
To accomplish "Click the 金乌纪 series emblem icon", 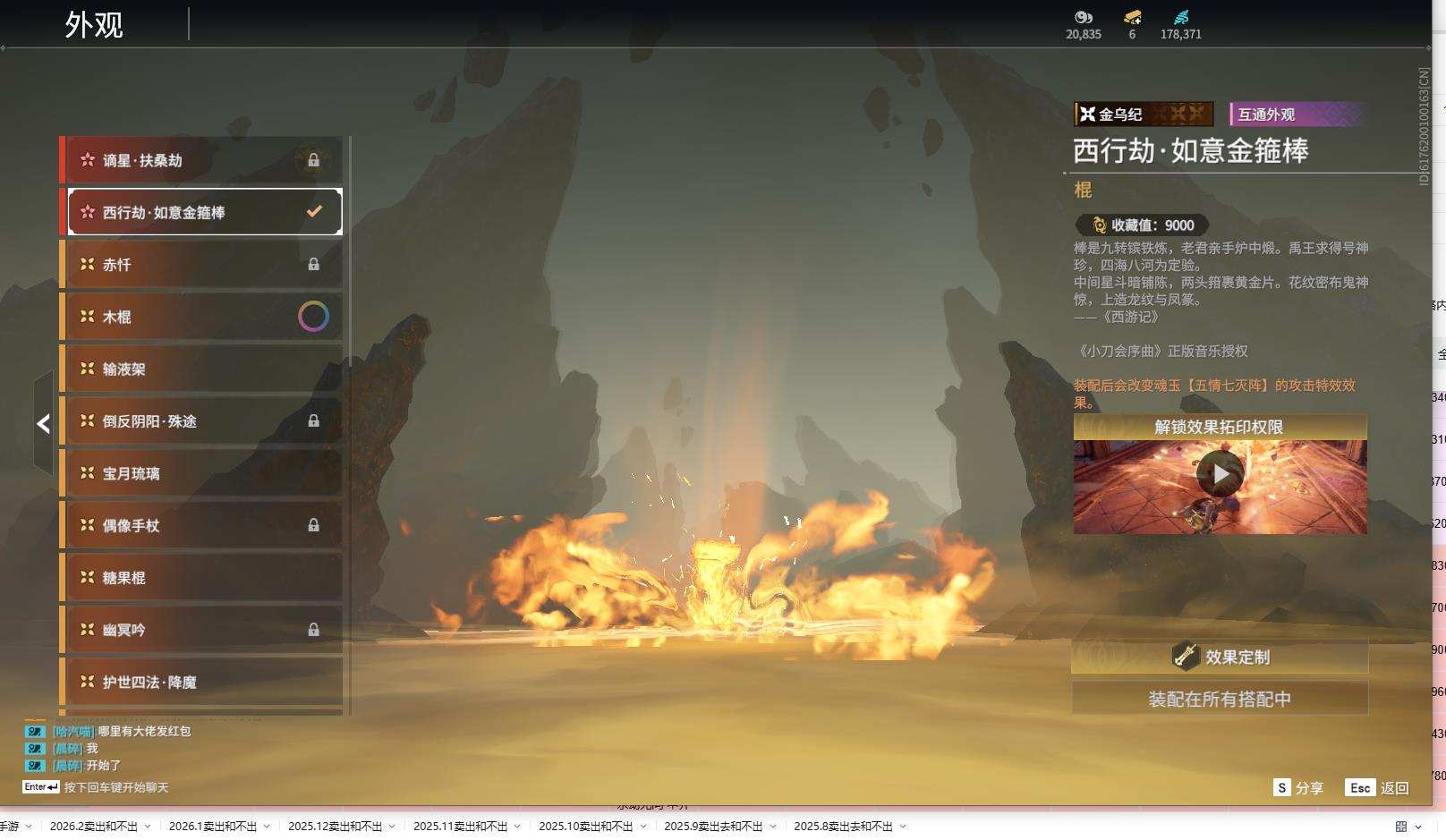I will point(1087,114).
